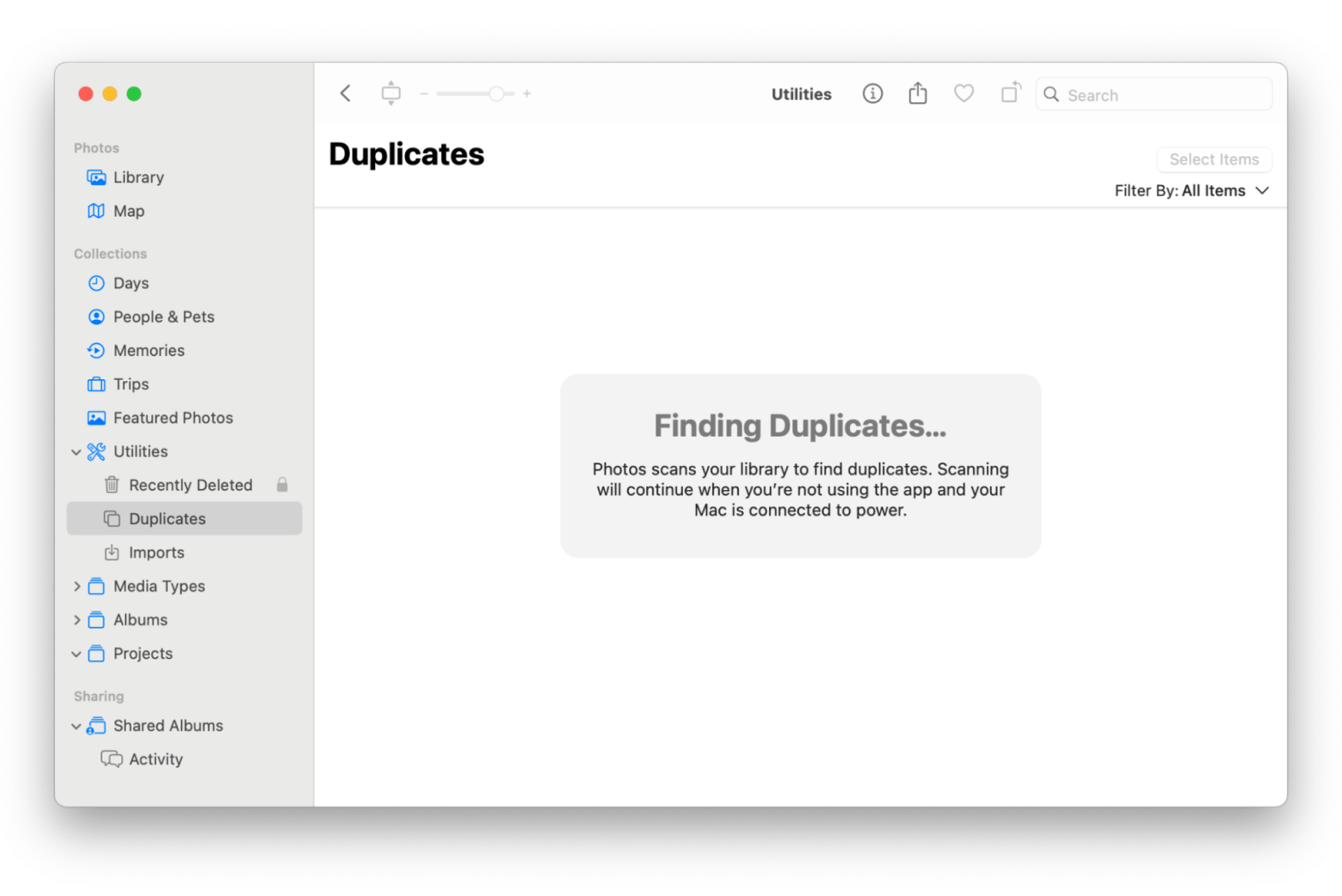
Task: Click the Duplicates stacked-squares icon
Action: pyautogui.click(x=112, y=519)
